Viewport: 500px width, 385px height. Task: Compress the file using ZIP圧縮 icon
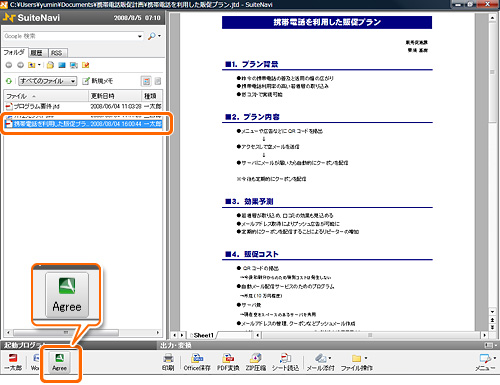(x=256, y=362)
